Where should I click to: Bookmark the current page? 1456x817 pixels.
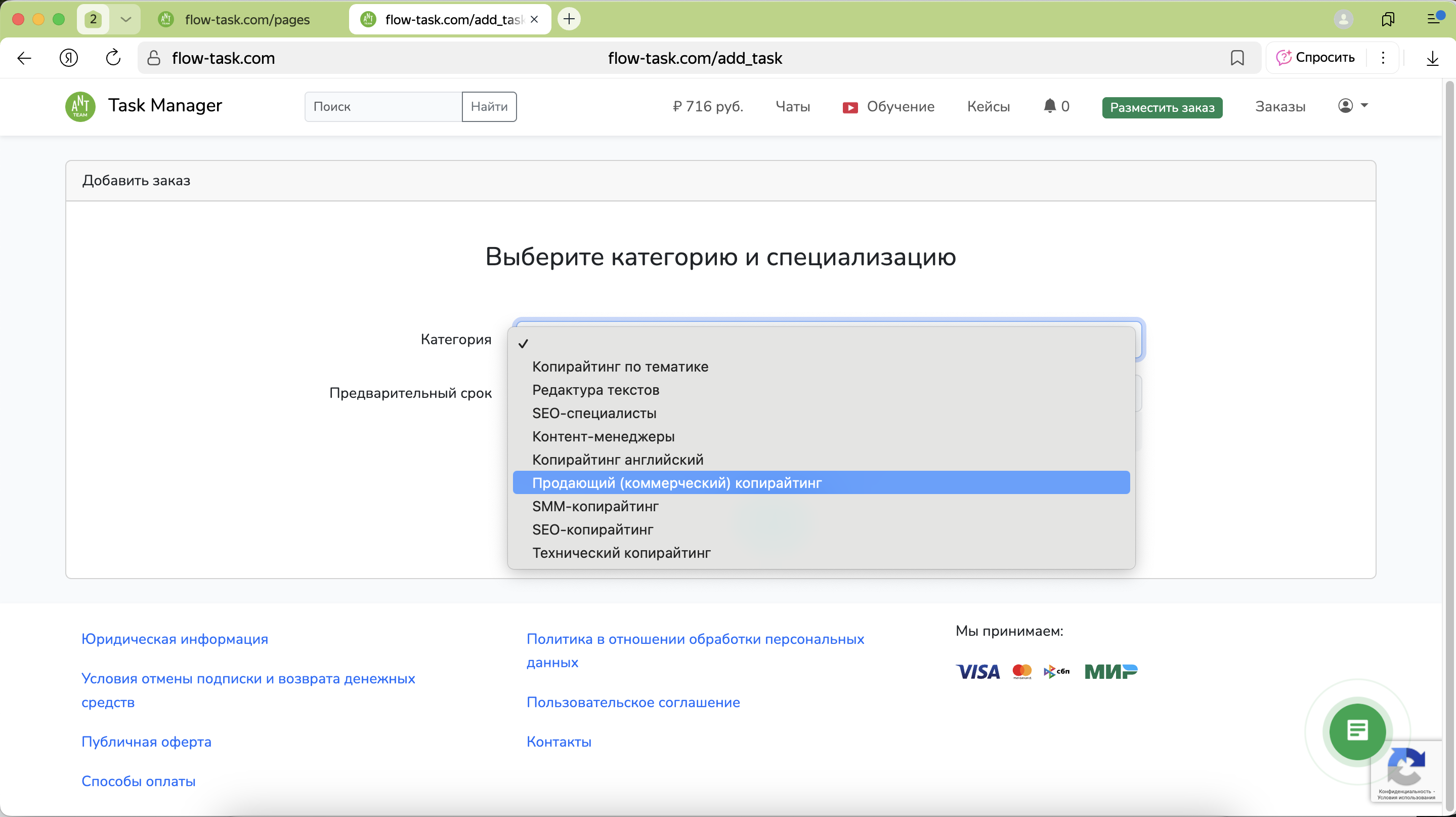[x=1237, y=58]
